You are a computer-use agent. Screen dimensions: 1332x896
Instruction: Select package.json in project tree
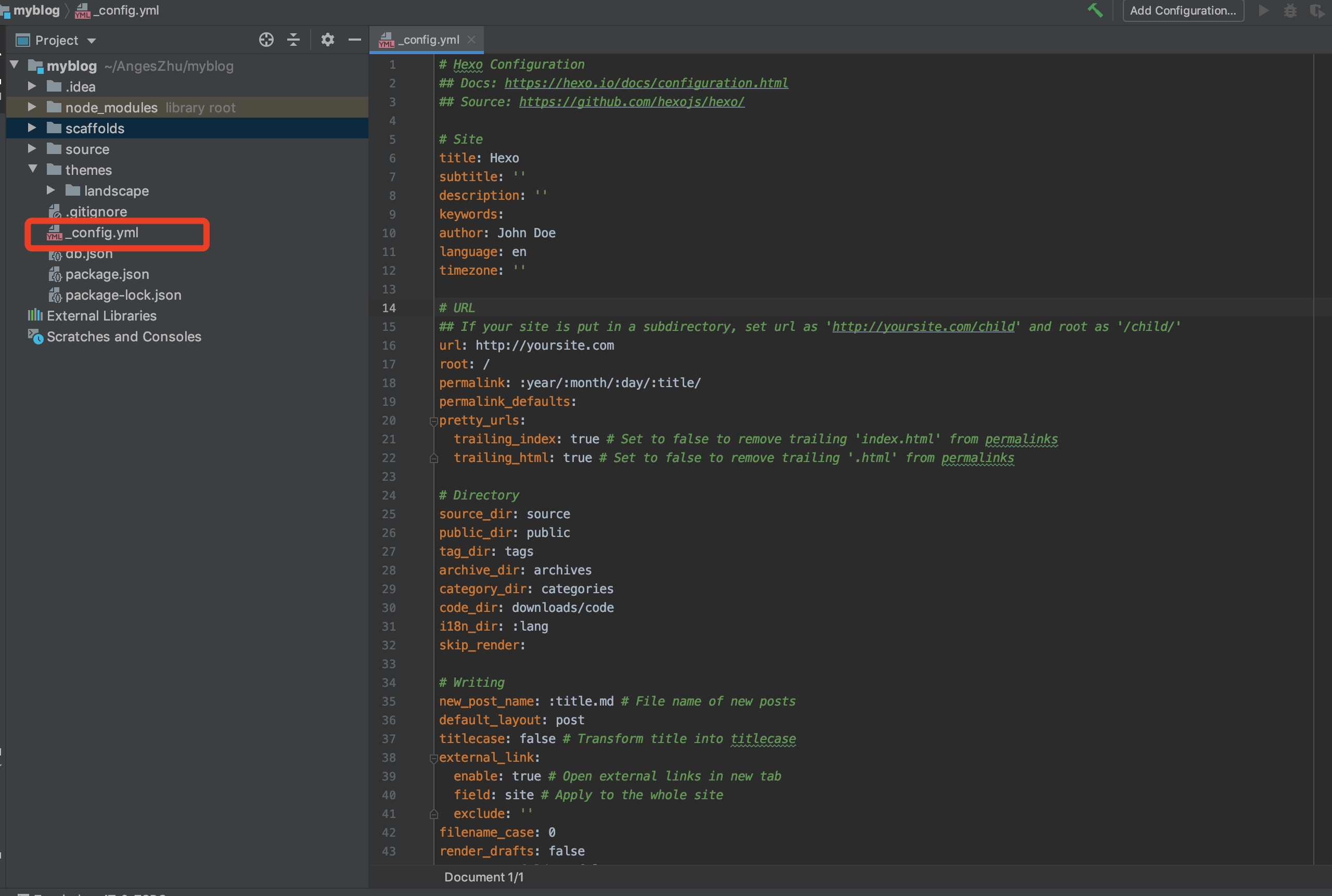[x=107, y=274]
